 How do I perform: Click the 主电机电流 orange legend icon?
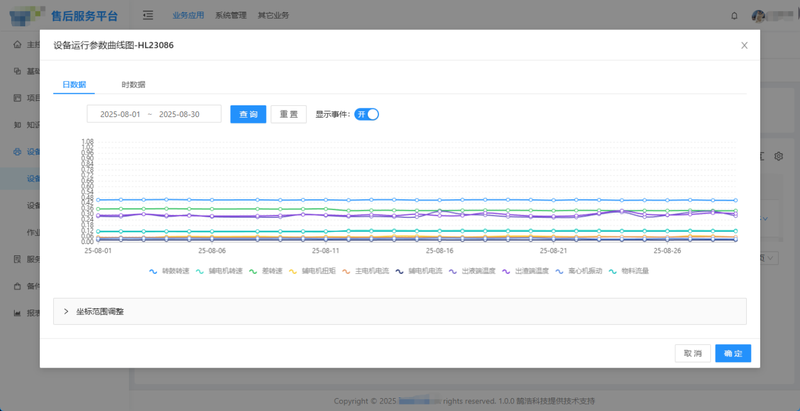pos(346,271)
